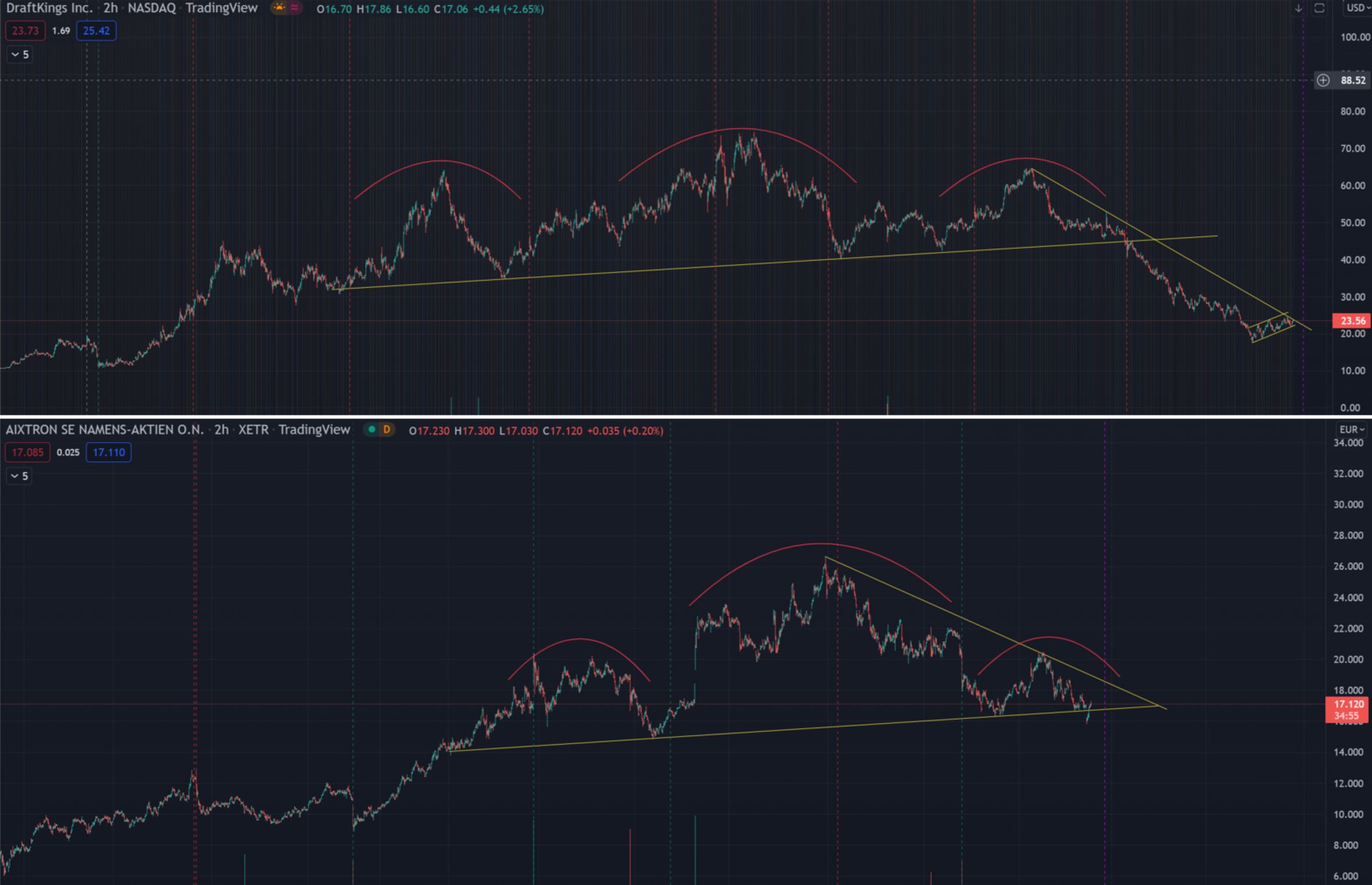The height and width of the screenshot is (885, 1372).
Task: Click the red arc over DraftKings' middle peak
Action: click(742, 129)
